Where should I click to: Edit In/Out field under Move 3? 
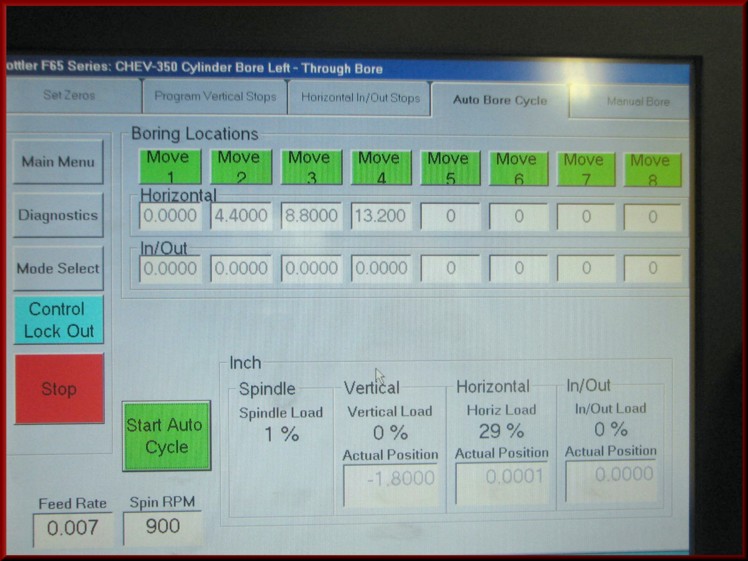click(x=311, y=268)
